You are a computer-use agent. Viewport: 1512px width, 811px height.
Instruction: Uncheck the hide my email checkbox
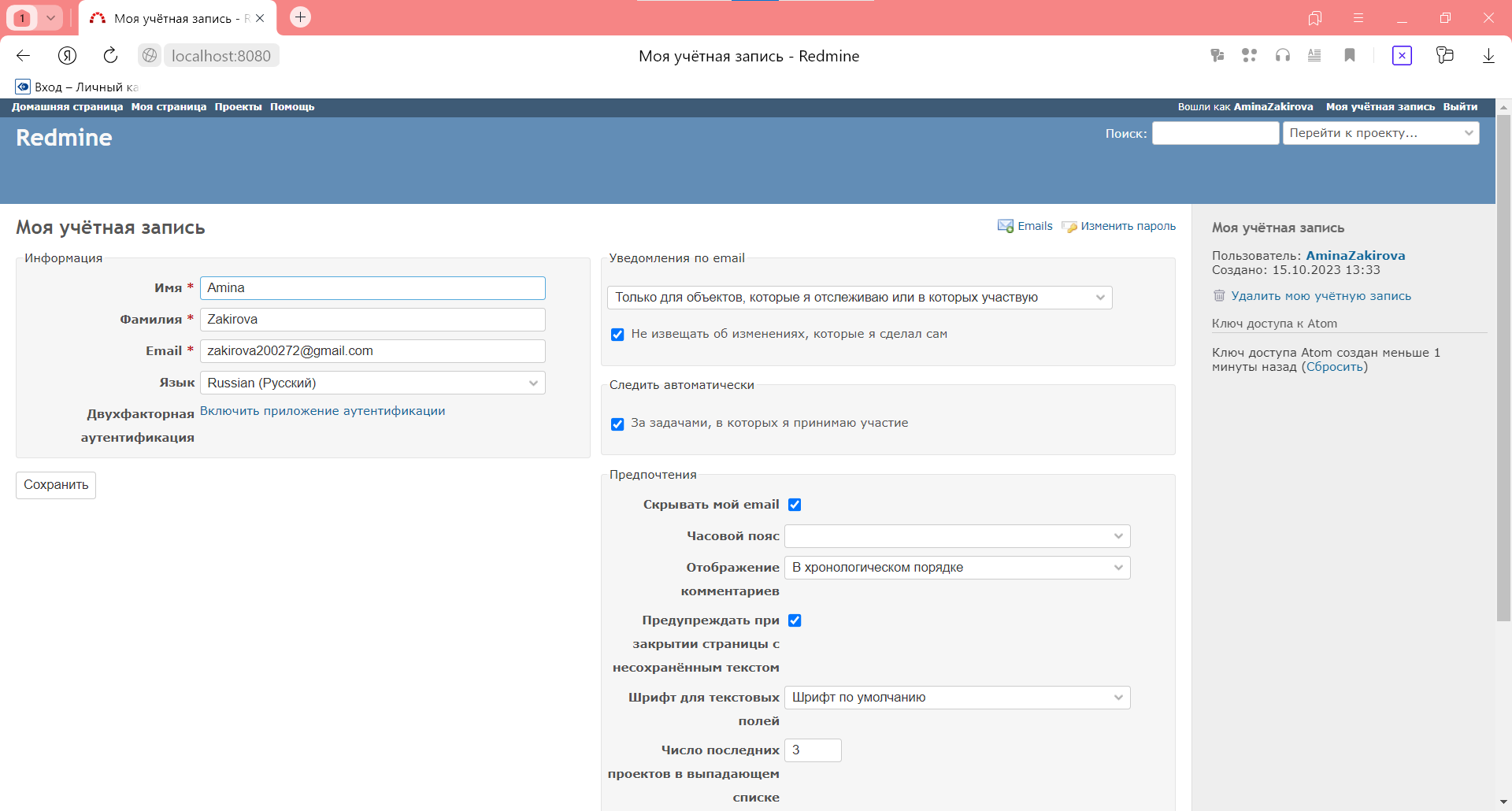(795, 505)
